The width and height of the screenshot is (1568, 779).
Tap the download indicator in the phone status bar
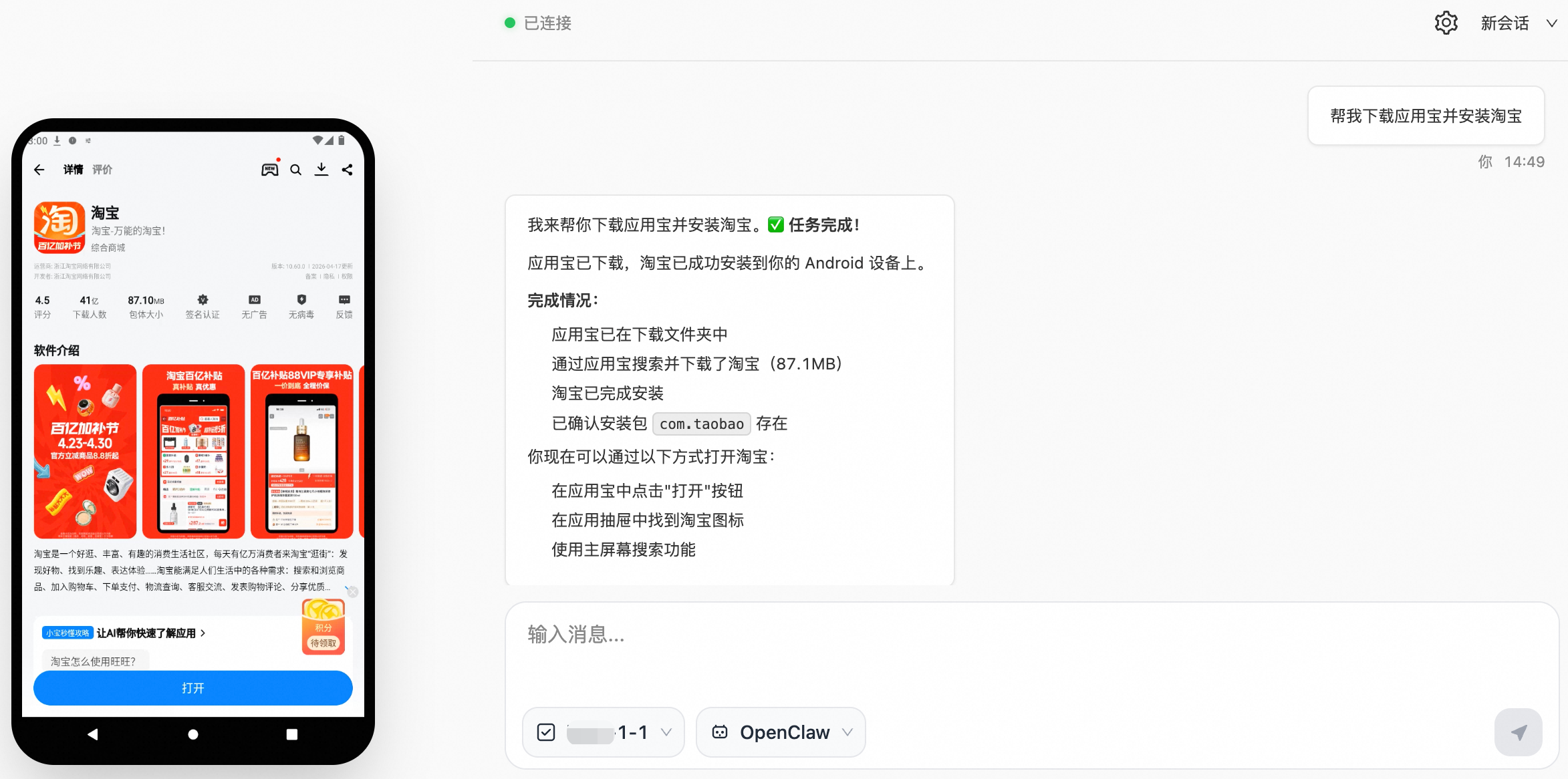[x=57, y=140]
